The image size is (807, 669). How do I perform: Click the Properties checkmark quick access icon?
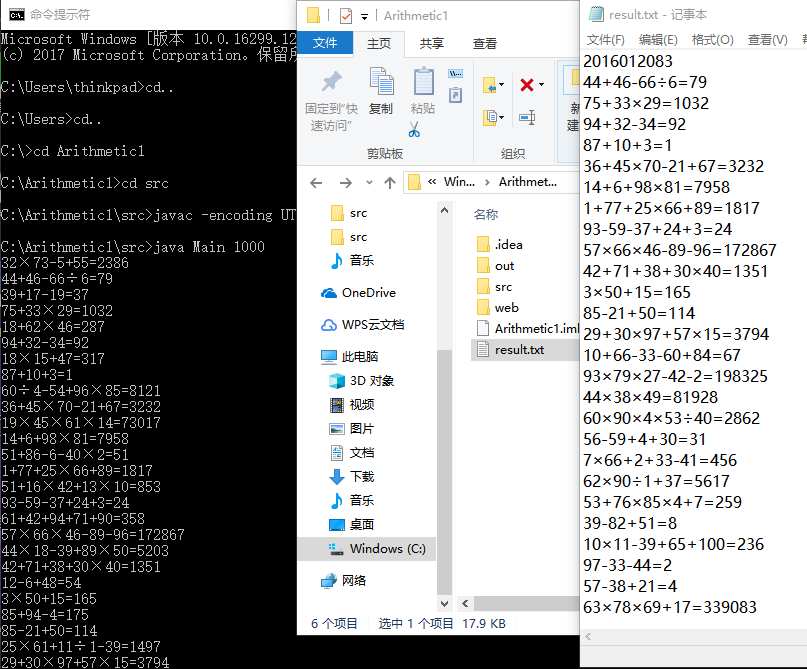(346, 16)
